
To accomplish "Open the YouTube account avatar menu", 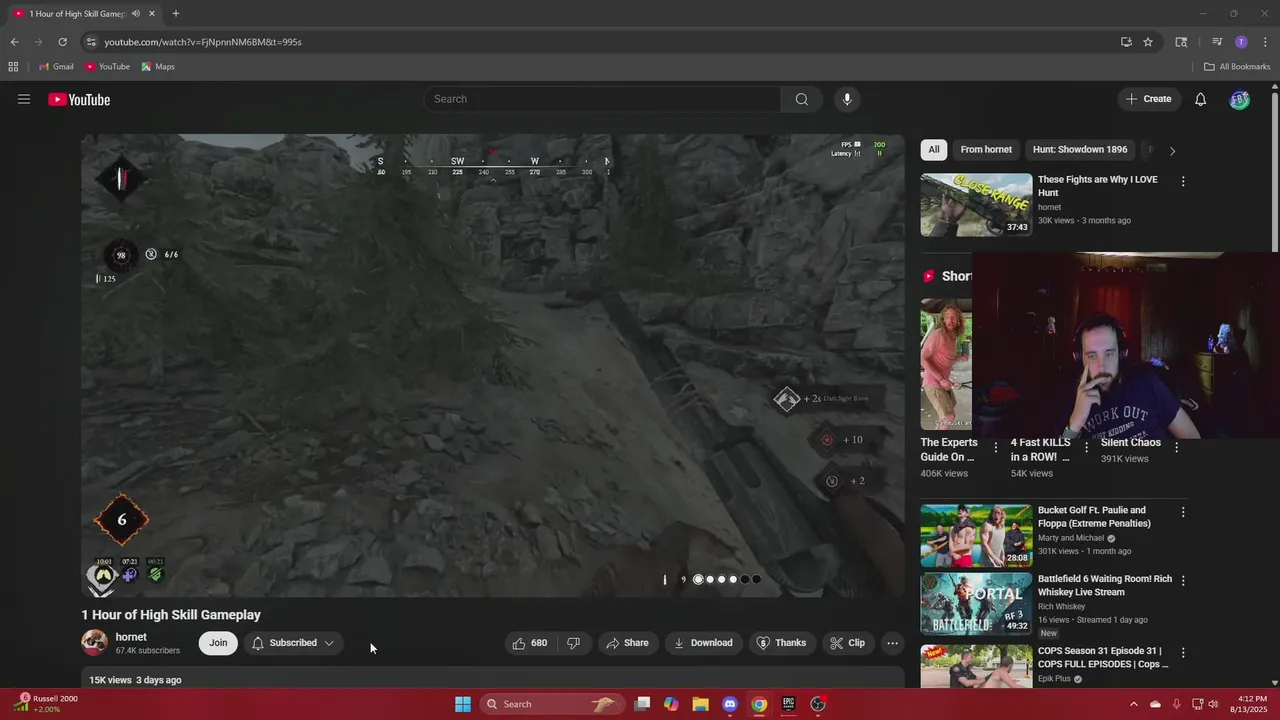I will click(1240, 99).
